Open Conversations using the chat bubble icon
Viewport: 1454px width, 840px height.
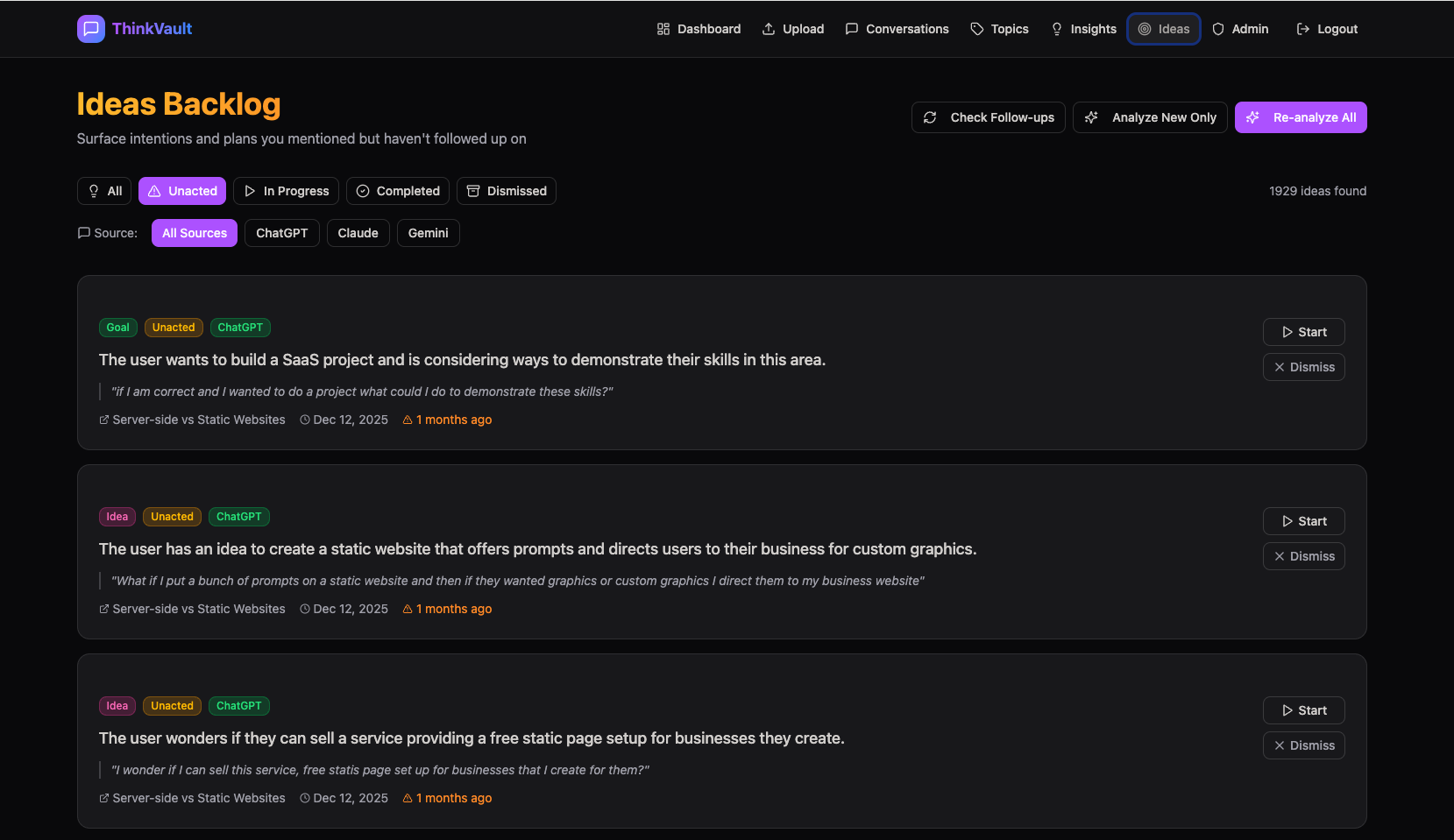(851, 28)
